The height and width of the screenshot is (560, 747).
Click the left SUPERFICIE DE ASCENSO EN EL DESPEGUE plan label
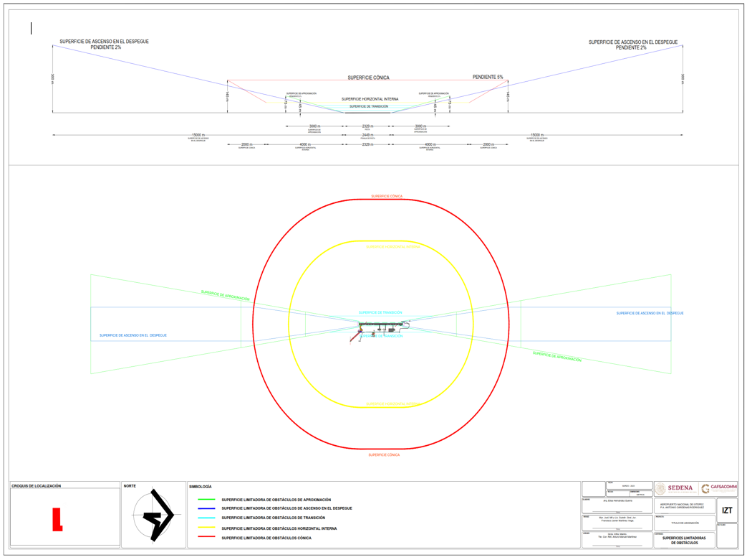pyautogui.click(x=133, y=336)
